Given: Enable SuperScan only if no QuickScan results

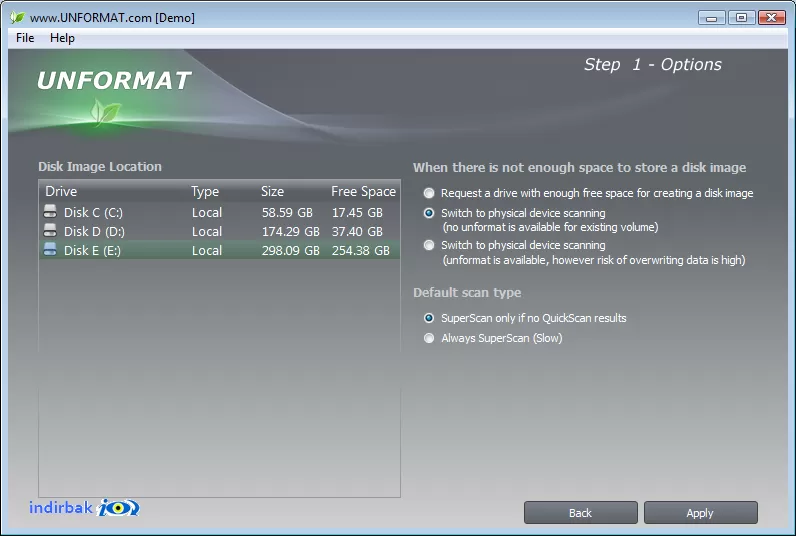Looking at the screenshot, I should [x=429, y=318].
